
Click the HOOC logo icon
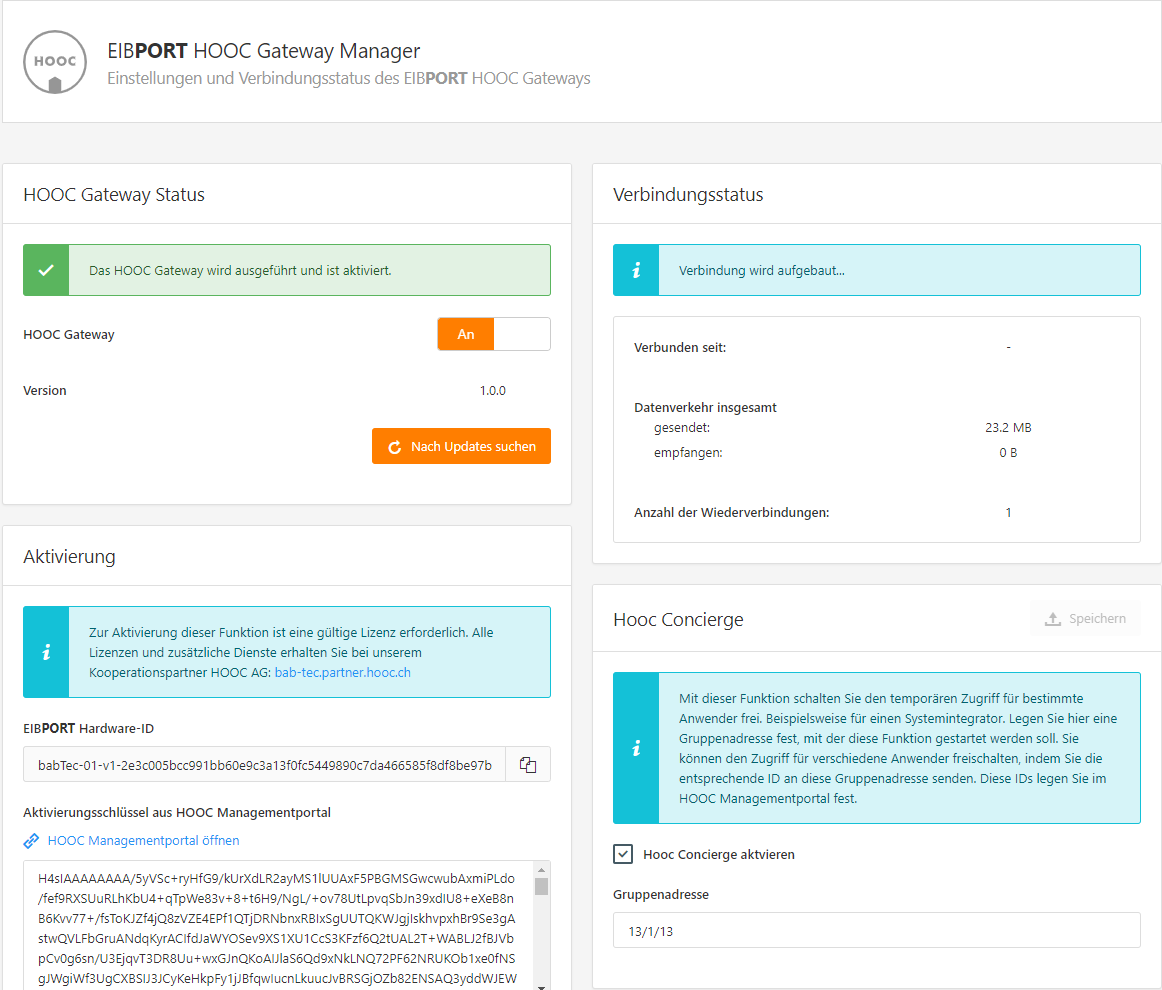point(54,62)
